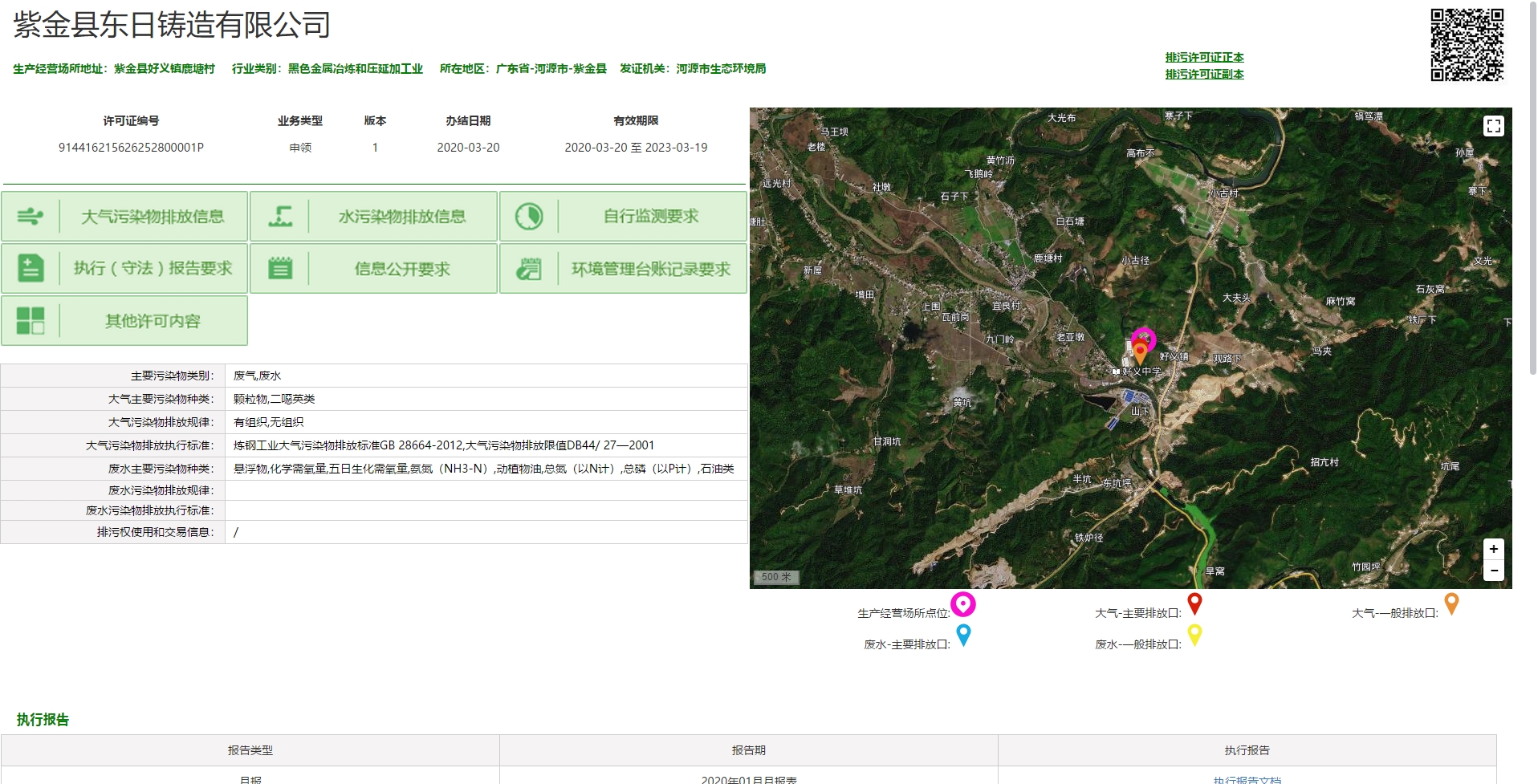The image size is (1538, 784).
Task: Select the 自行监测要求 section
Action: click(x=651, y=217)
